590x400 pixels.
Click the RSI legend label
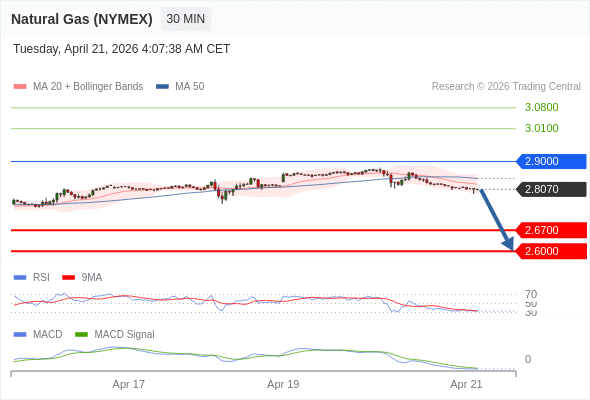tap(41, 278)
